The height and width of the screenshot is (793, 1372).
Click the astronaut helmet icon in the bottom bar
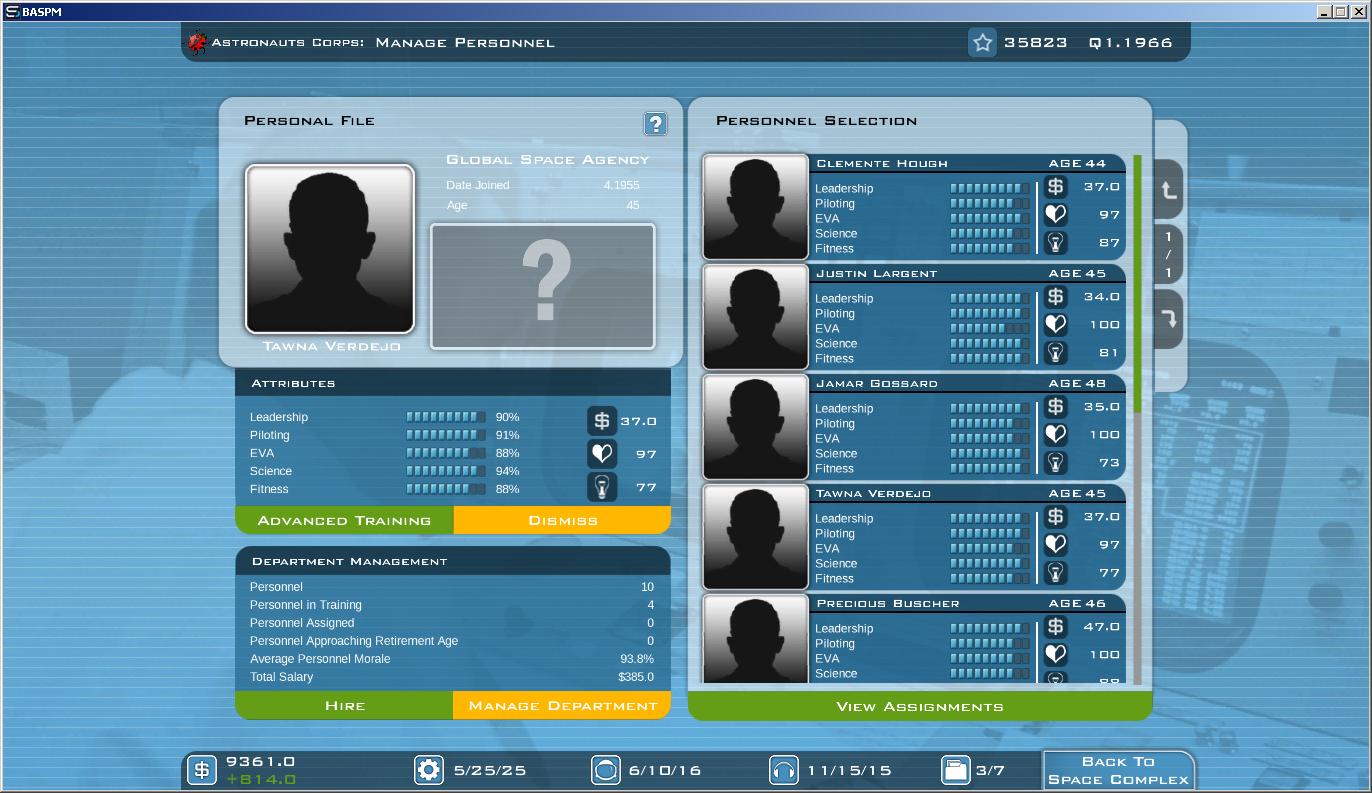click(x=605, y=770)
